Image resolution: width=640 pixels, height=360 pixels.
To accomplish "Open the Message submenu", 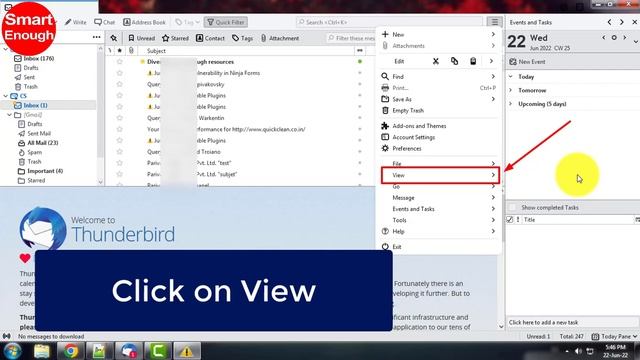I will click(439, 198).
